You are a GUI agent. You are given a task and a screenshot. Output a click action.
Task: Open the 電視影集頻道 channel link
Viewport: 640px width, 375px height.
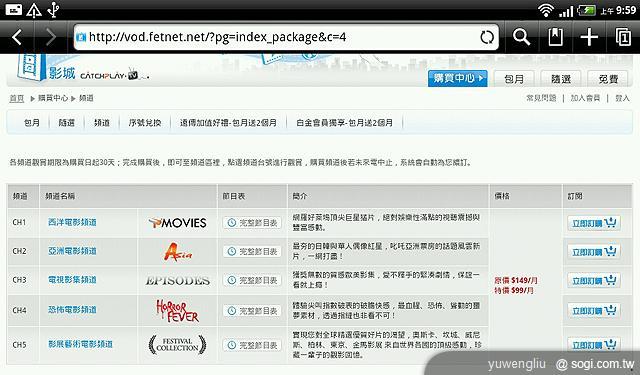click(x=72, y=280)
